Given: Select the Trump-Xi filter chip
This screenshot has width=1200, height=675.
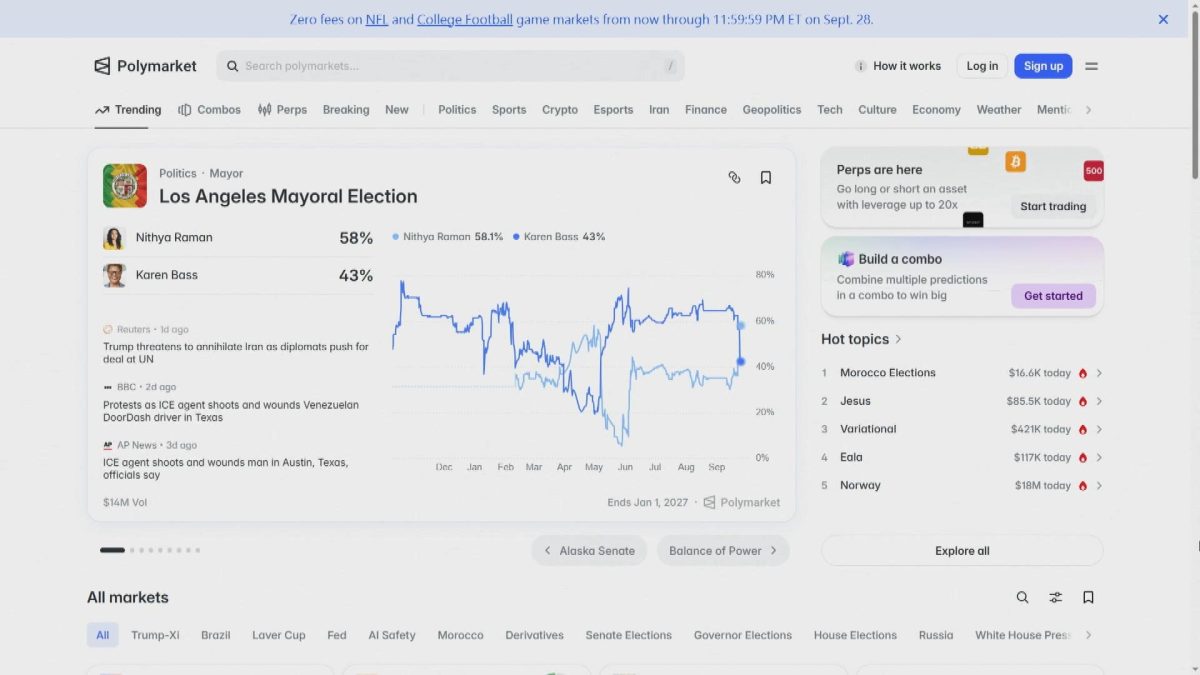Looking at the screenshot, I should (155, 635).
